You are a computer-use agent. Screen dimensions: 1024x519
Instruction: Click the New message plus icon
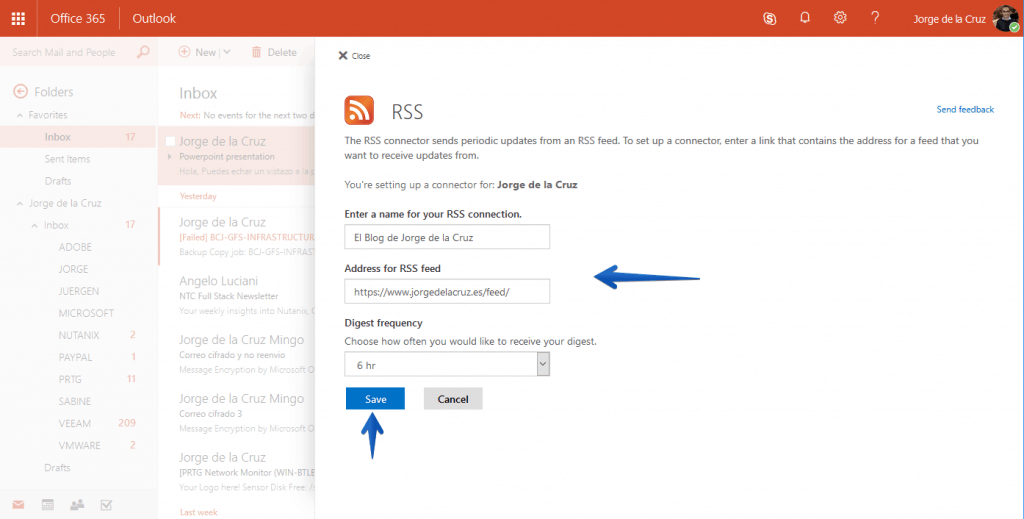[184, 52]
